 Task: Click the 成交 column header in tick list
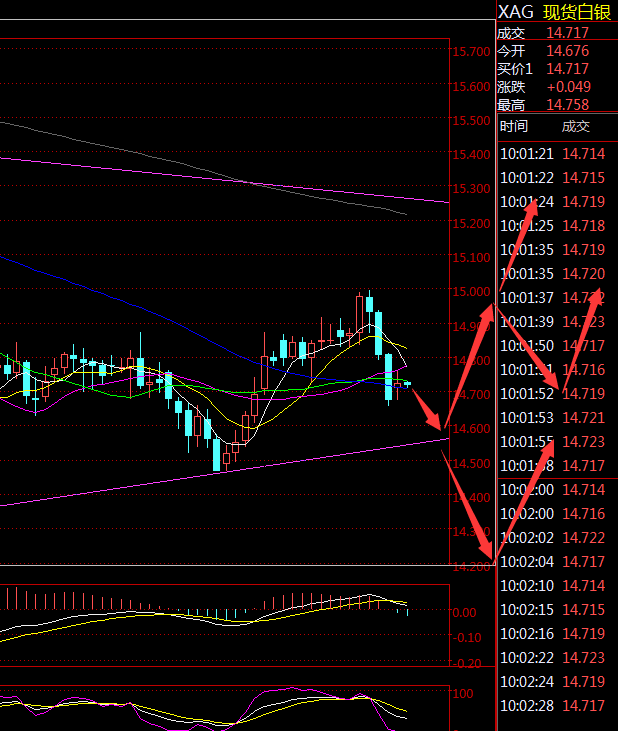pos(576,126)
